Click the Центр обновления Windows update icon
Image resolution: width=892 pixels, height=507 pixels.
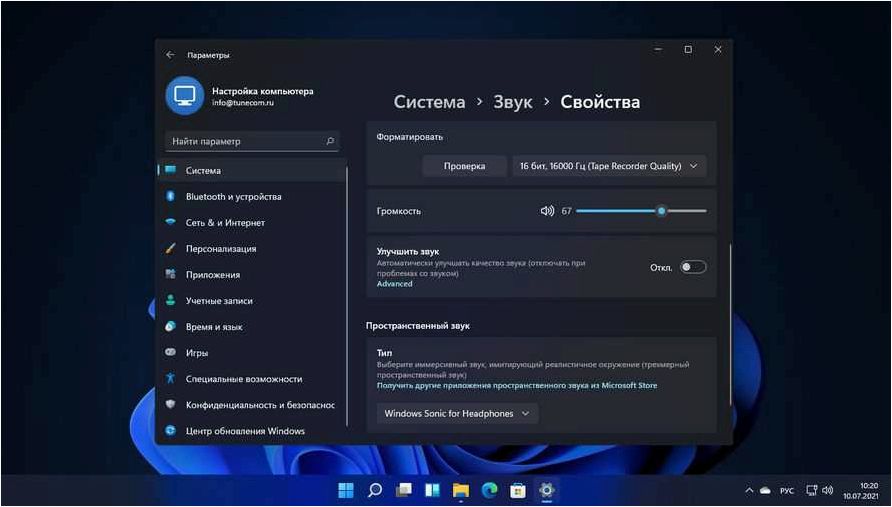pyautogui.click(x=170, y=431)
